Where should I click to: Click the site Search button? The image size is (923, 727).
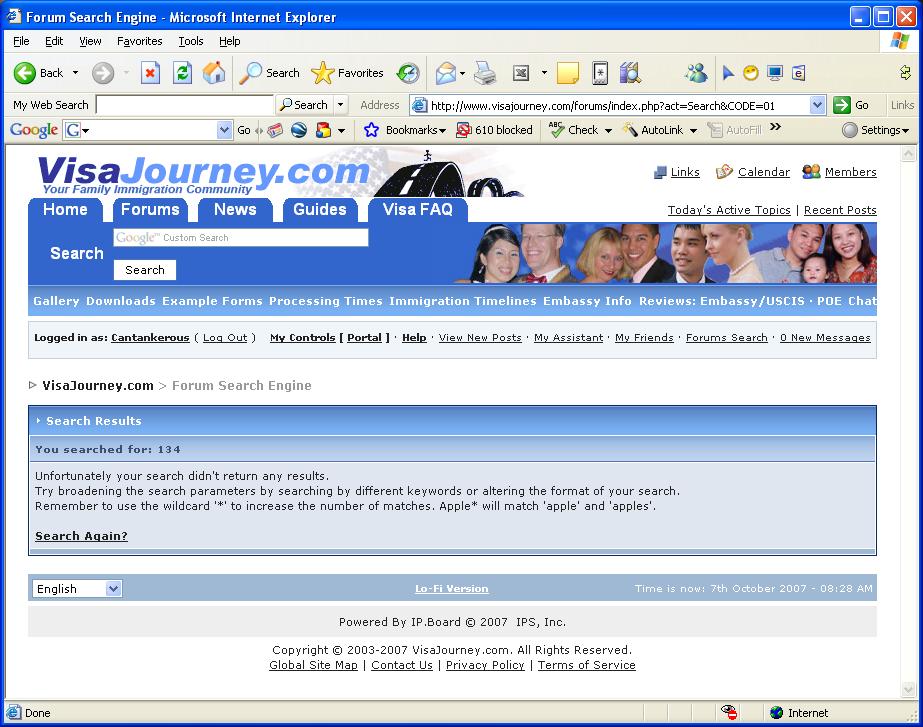tap(145, 270)
